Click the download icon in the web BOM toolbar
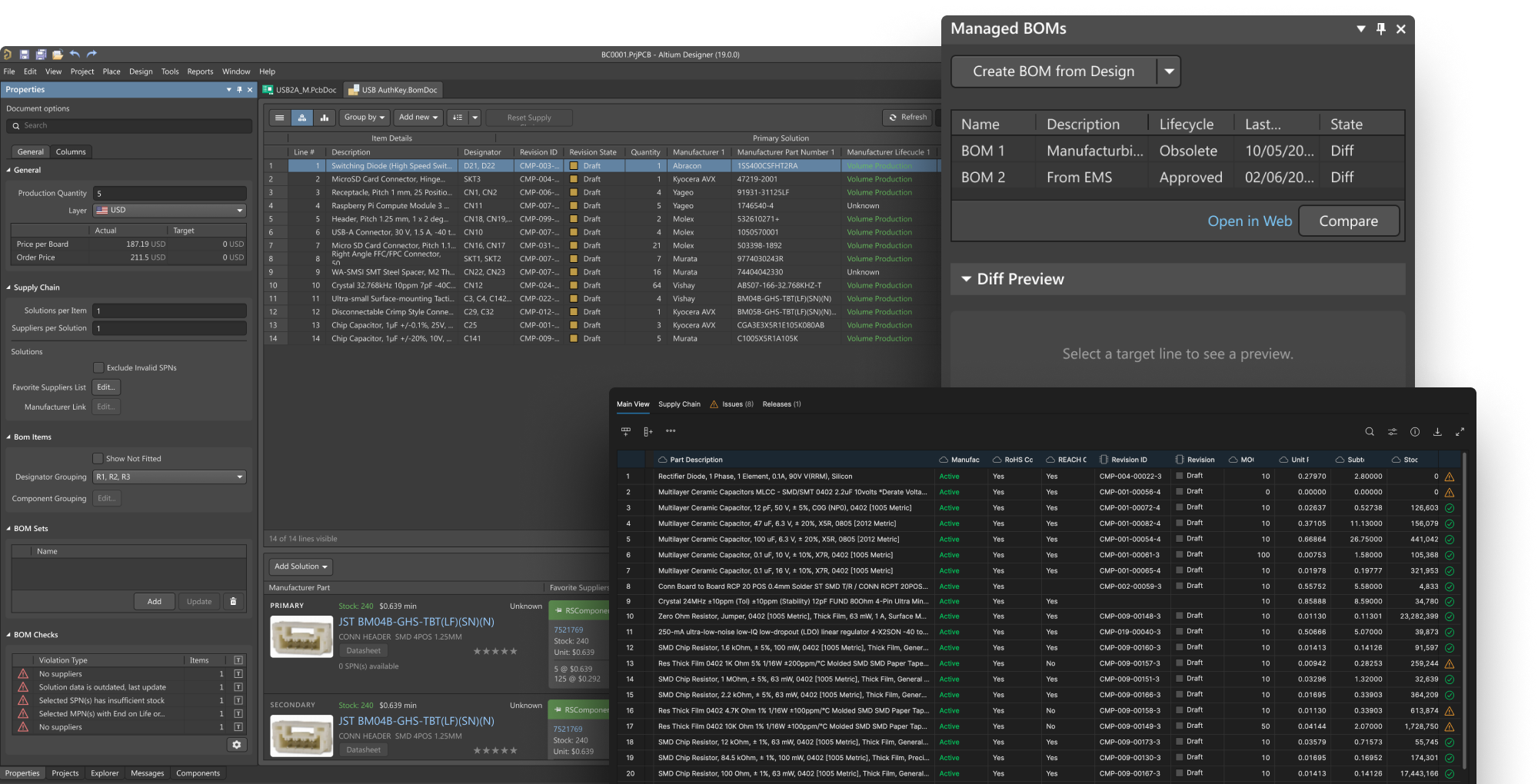This screenshot has width=1538, height=784. pos(1437,432)
